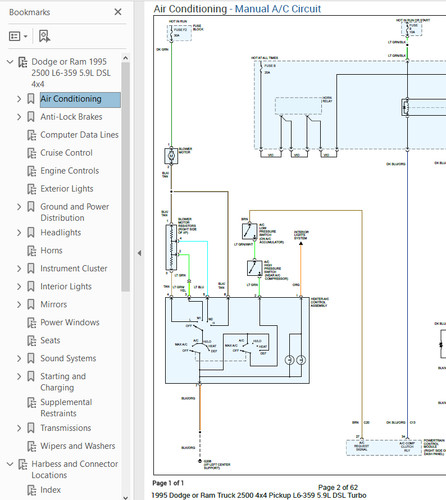Viewport: 446px width, 500px height.
Task: Open the Power Windows bookmark
Action: pyautogui.click(x=70, y=323)
